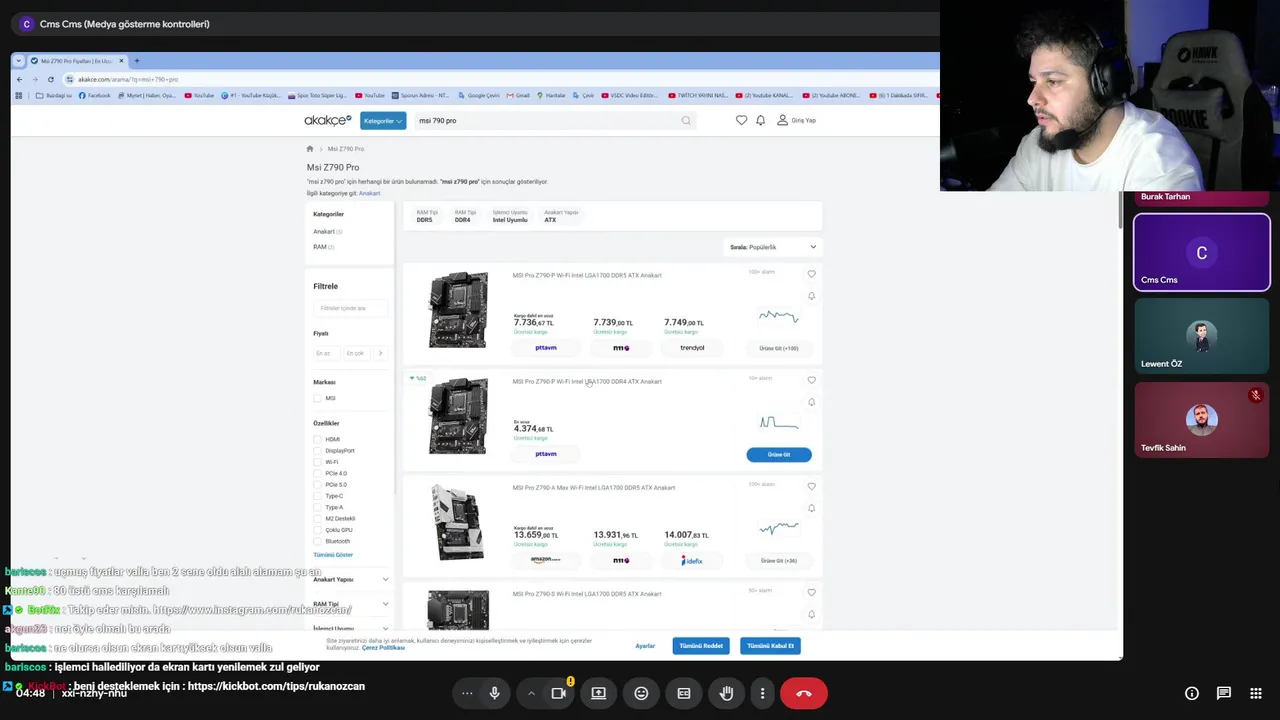This screenshot has width=1280, height=720.
Task: Check the Type-C filter
Action: (x=318, y=496)
